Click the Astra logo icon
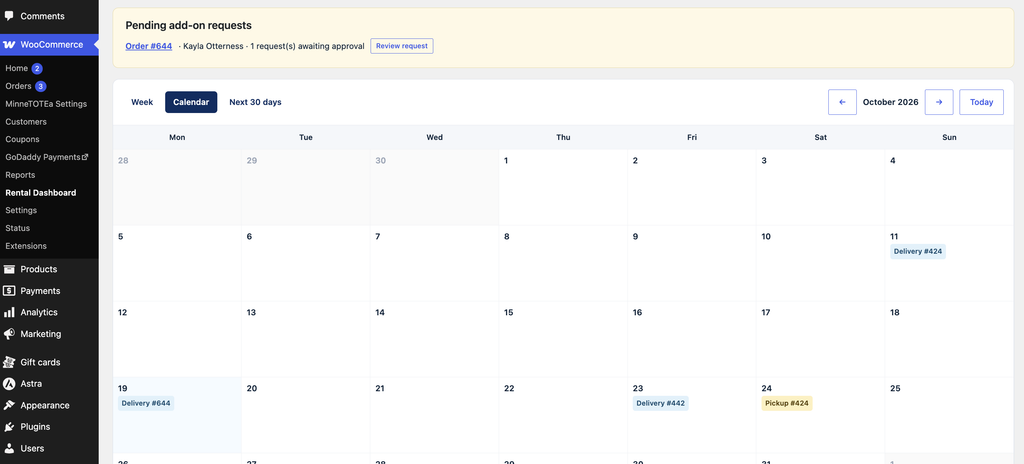Viewport: 1024px width, 464px height. pos(9,384)
